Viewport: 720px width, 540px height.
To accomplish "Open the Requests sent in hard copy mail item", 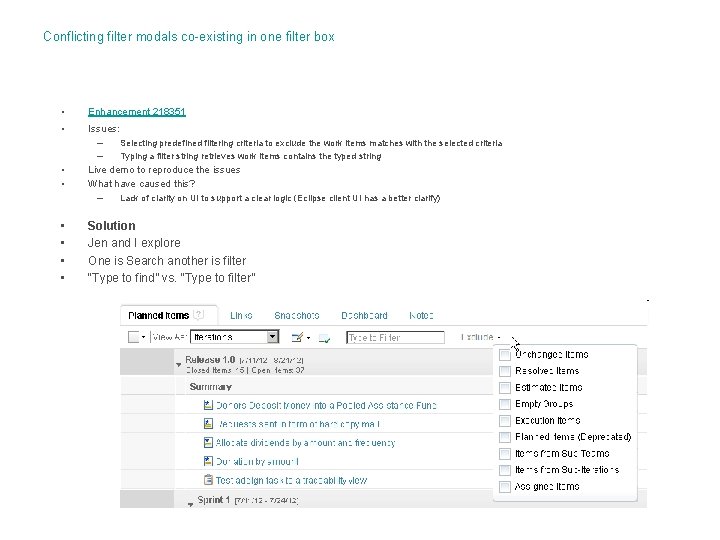I will coord(298,424).
